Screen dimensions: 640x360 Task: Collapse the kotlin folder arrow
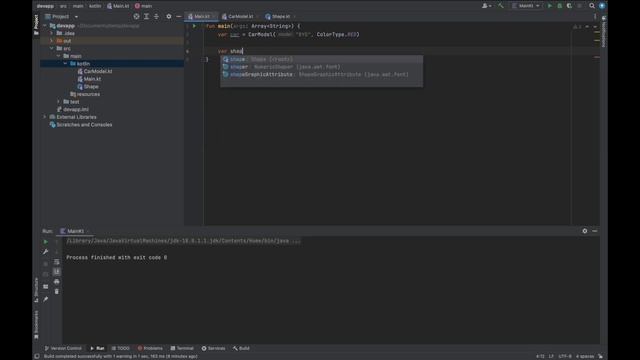tap(65, 64)
